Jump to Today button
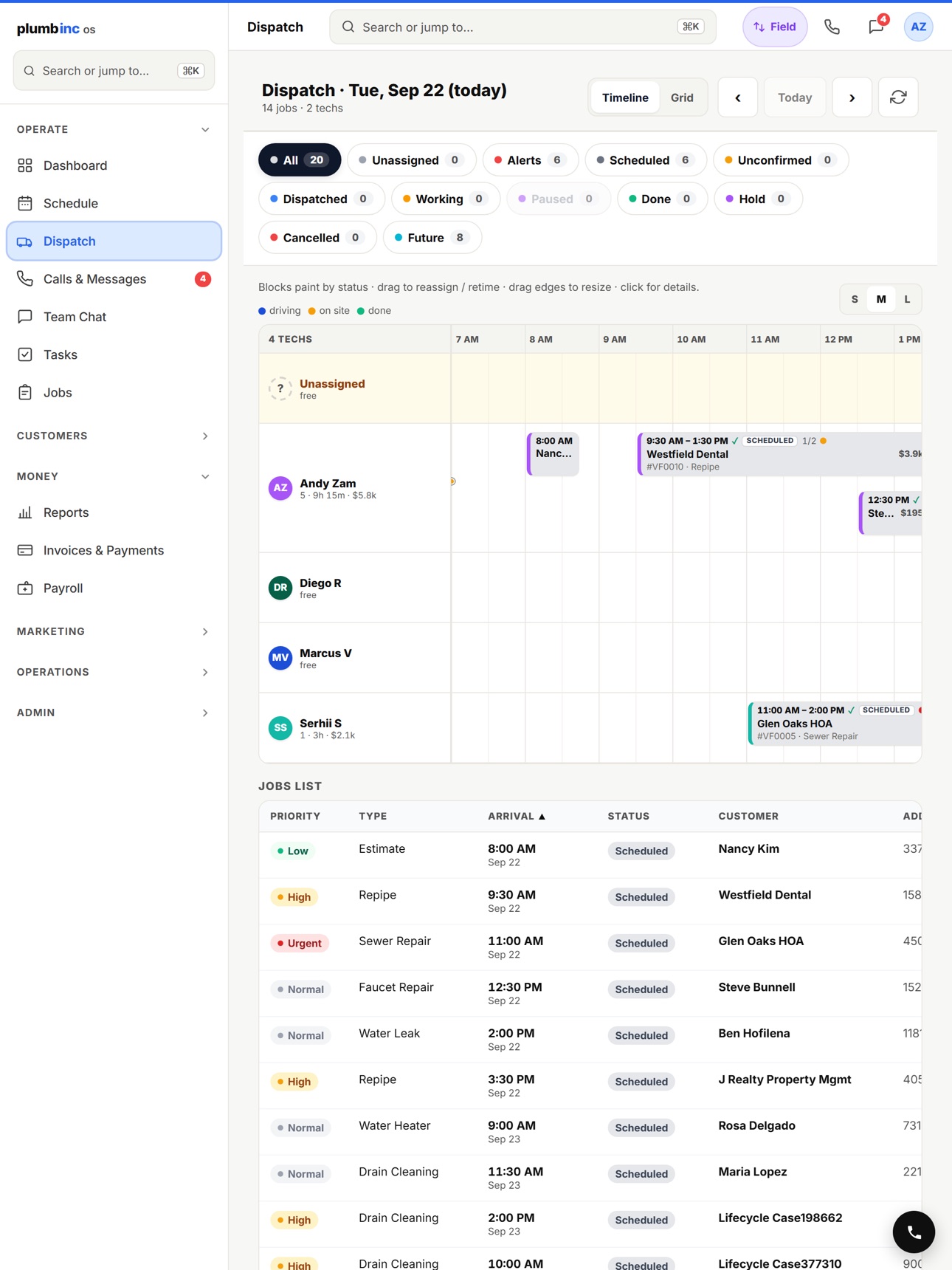The width and height of the screenshot is (952, 1270). click(795, 97)
